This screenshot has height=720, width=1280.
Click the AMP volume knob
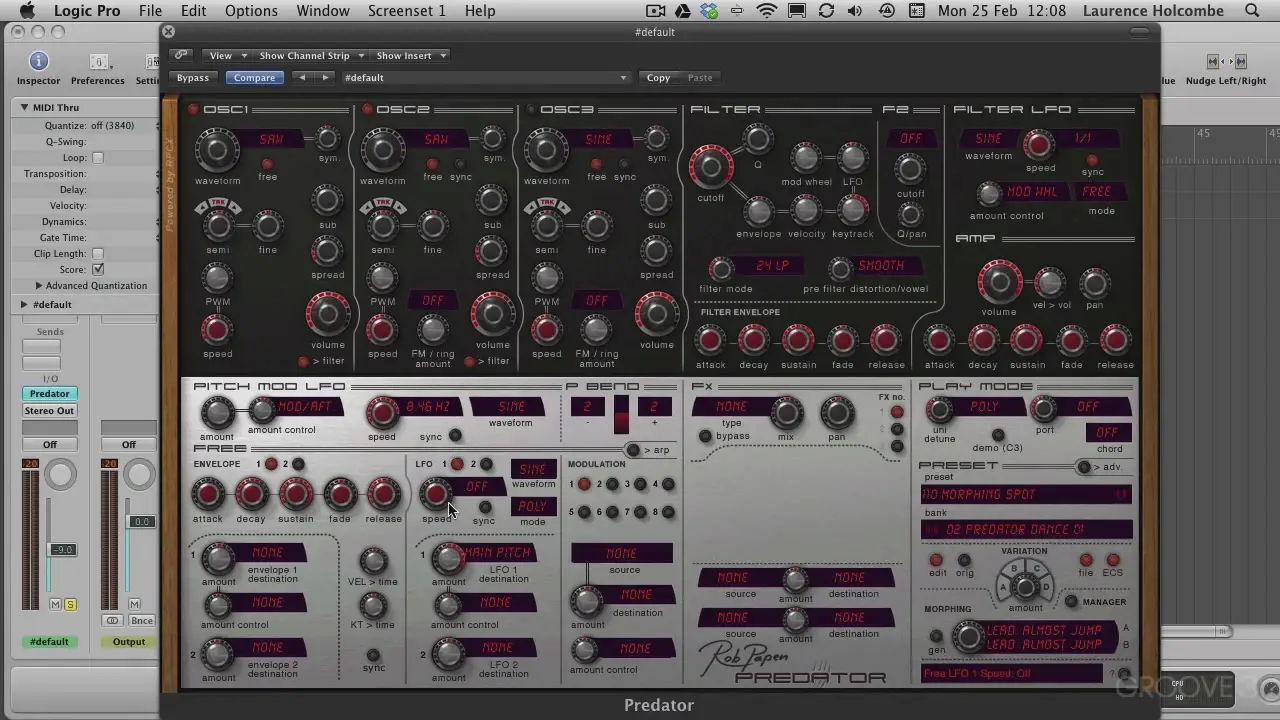[999, 282]
